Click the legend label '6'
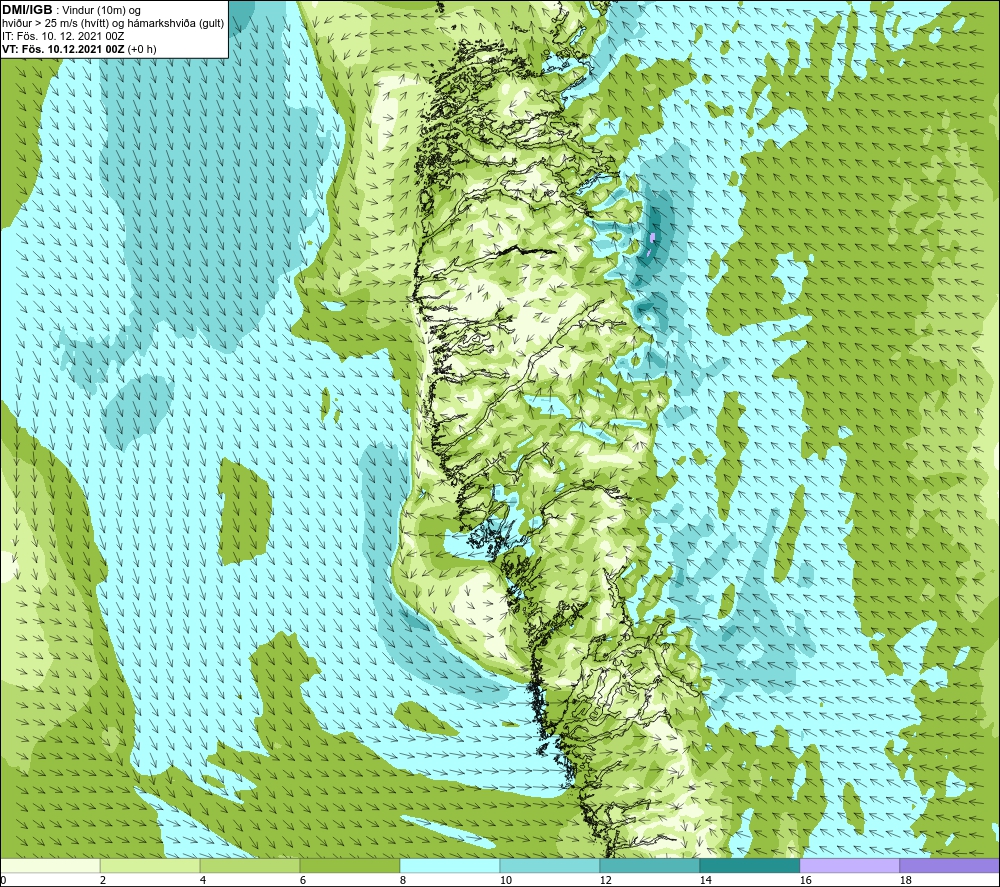This screenshot has width=1000, height=887. click(303, 880)
